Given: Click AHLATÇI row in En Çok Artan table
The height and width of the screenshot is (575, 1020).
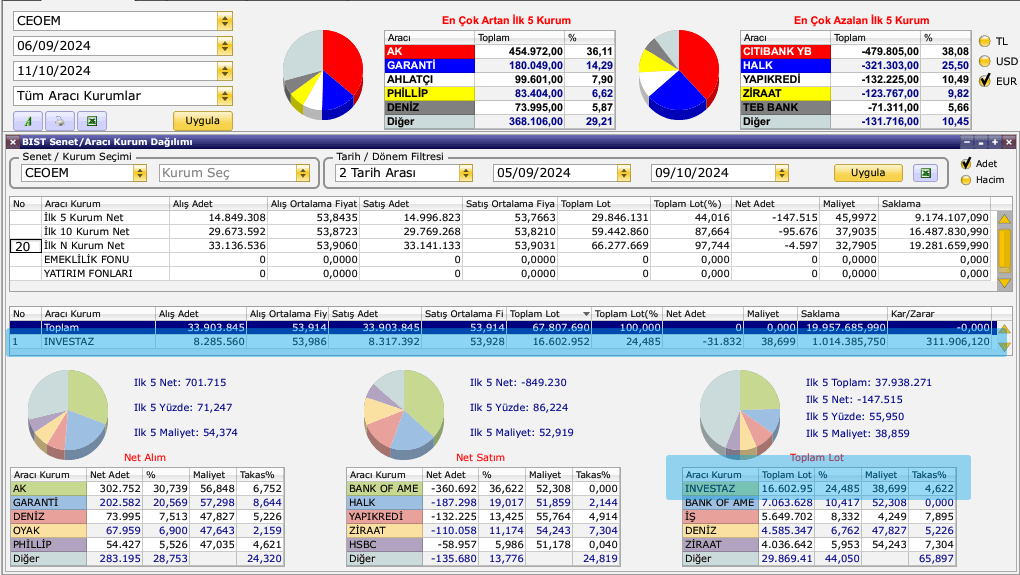Looking at the screenshot, I should point(500,79).
